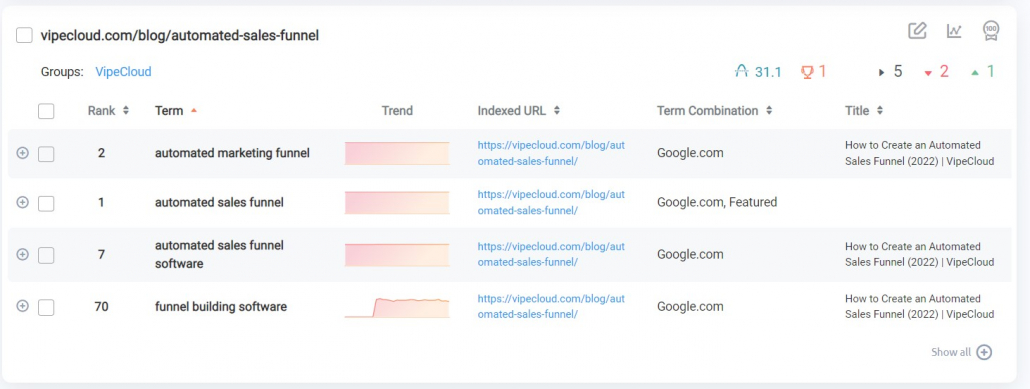This screenshot has width=1030, height=389.
Task: Open the line chart icon at top right
Action: tap(954, 30)
